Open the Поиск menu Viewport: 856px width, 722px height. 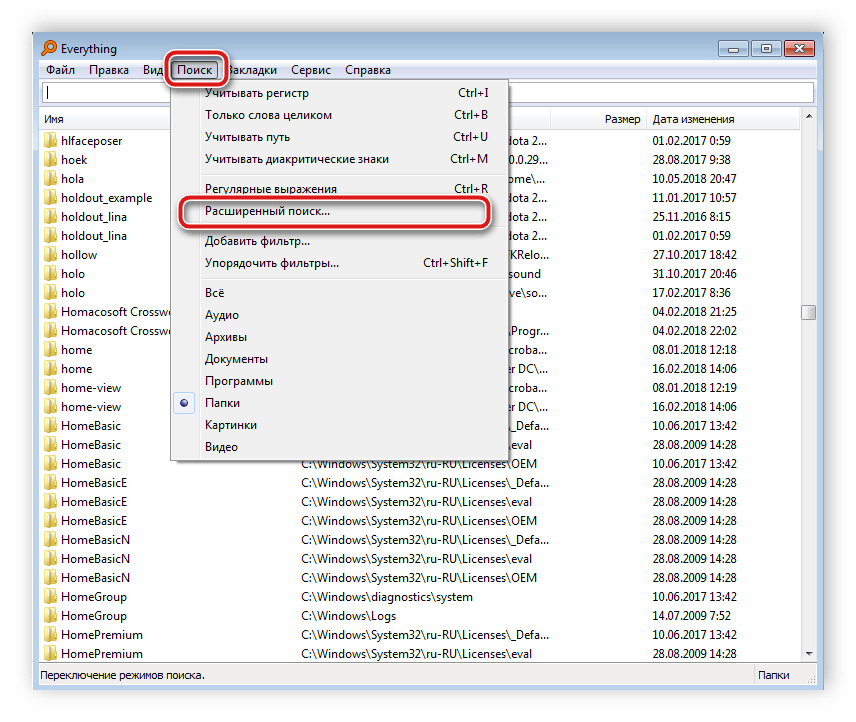point(194,70)
